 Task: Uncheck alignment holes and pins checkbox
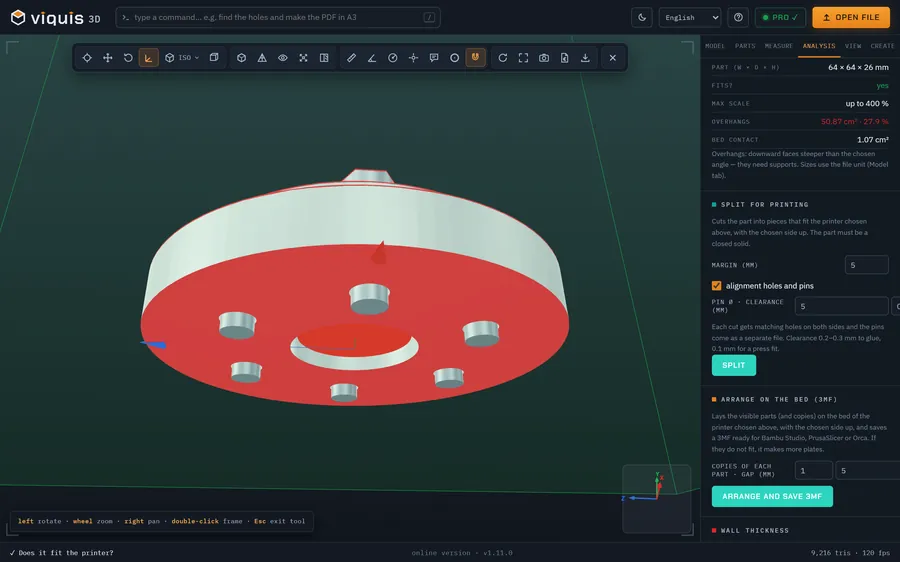(x=716, y=285)
